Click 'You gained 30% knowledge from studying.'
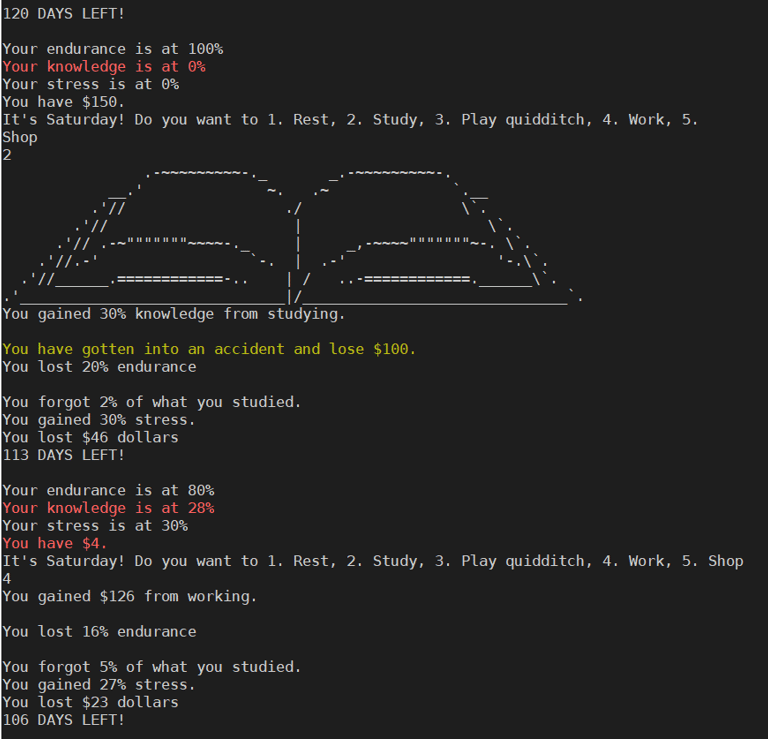The height and width of the screenshot is (739, 768). pos(174,314)
